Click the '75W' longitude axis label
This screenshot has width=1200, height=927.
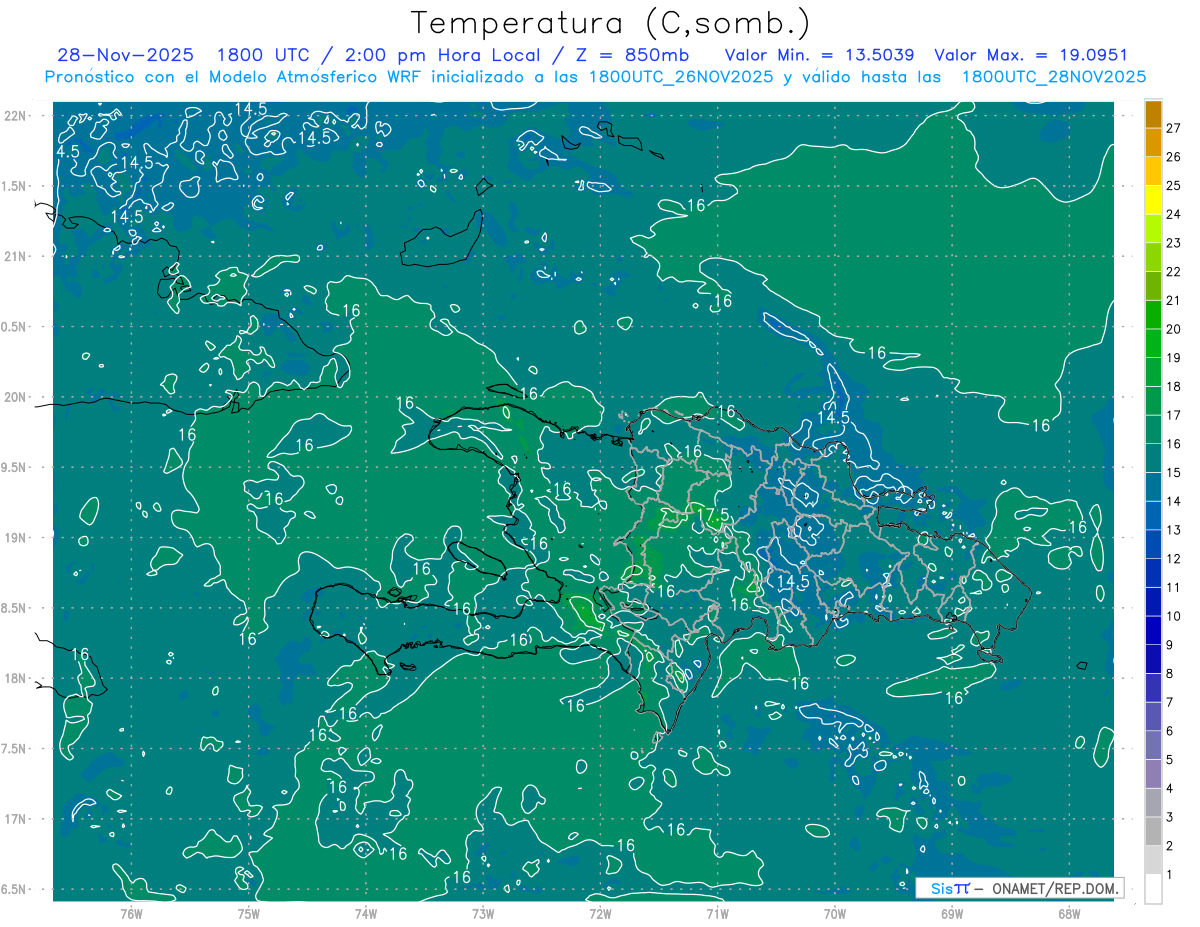[248, 913]
